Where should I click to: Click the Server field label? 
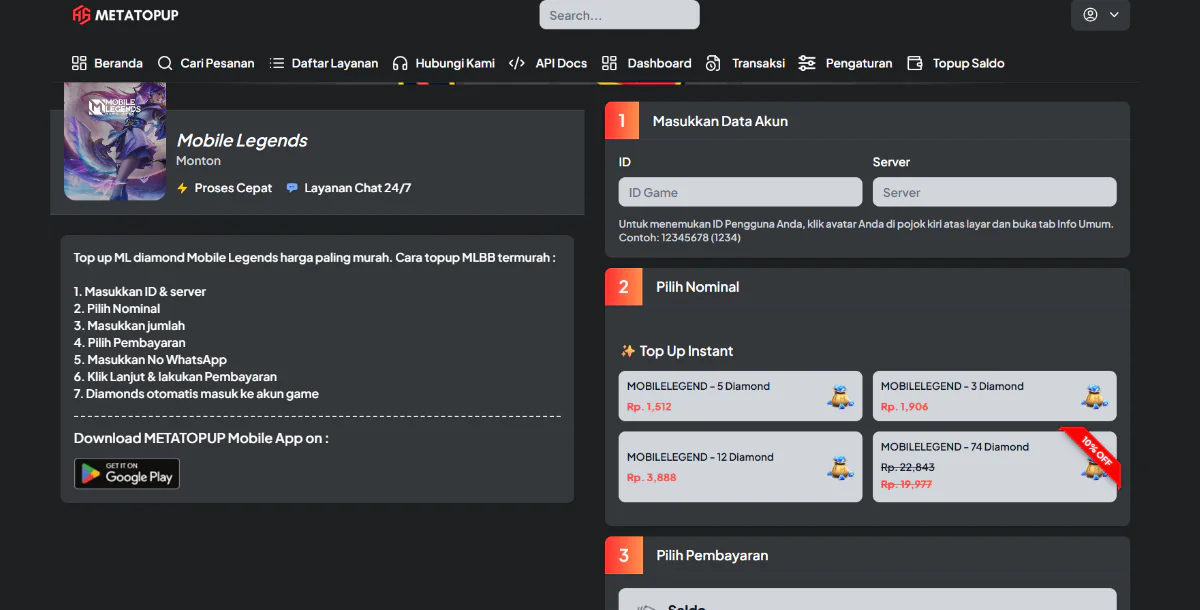891,162
